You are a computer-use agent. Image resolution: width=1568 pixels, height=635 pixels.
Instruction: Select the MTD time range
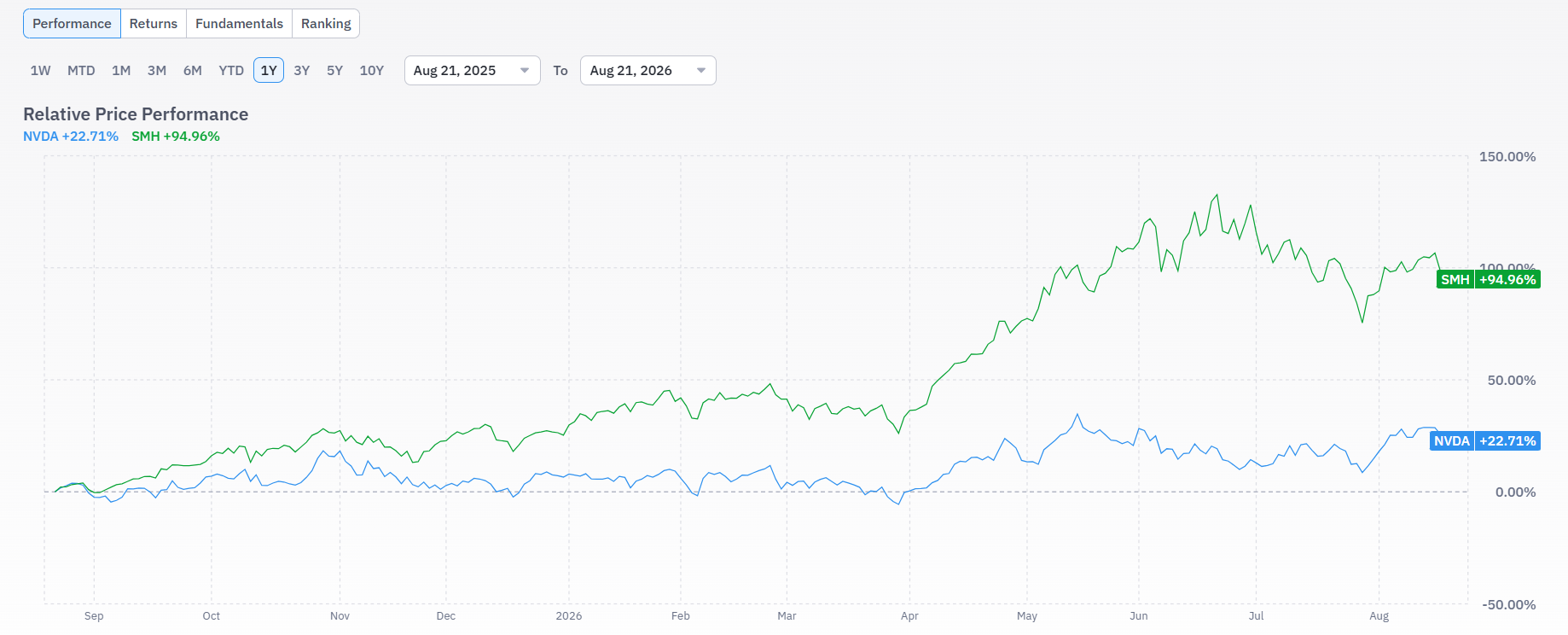pyautogui.click(x=81, y=71)
